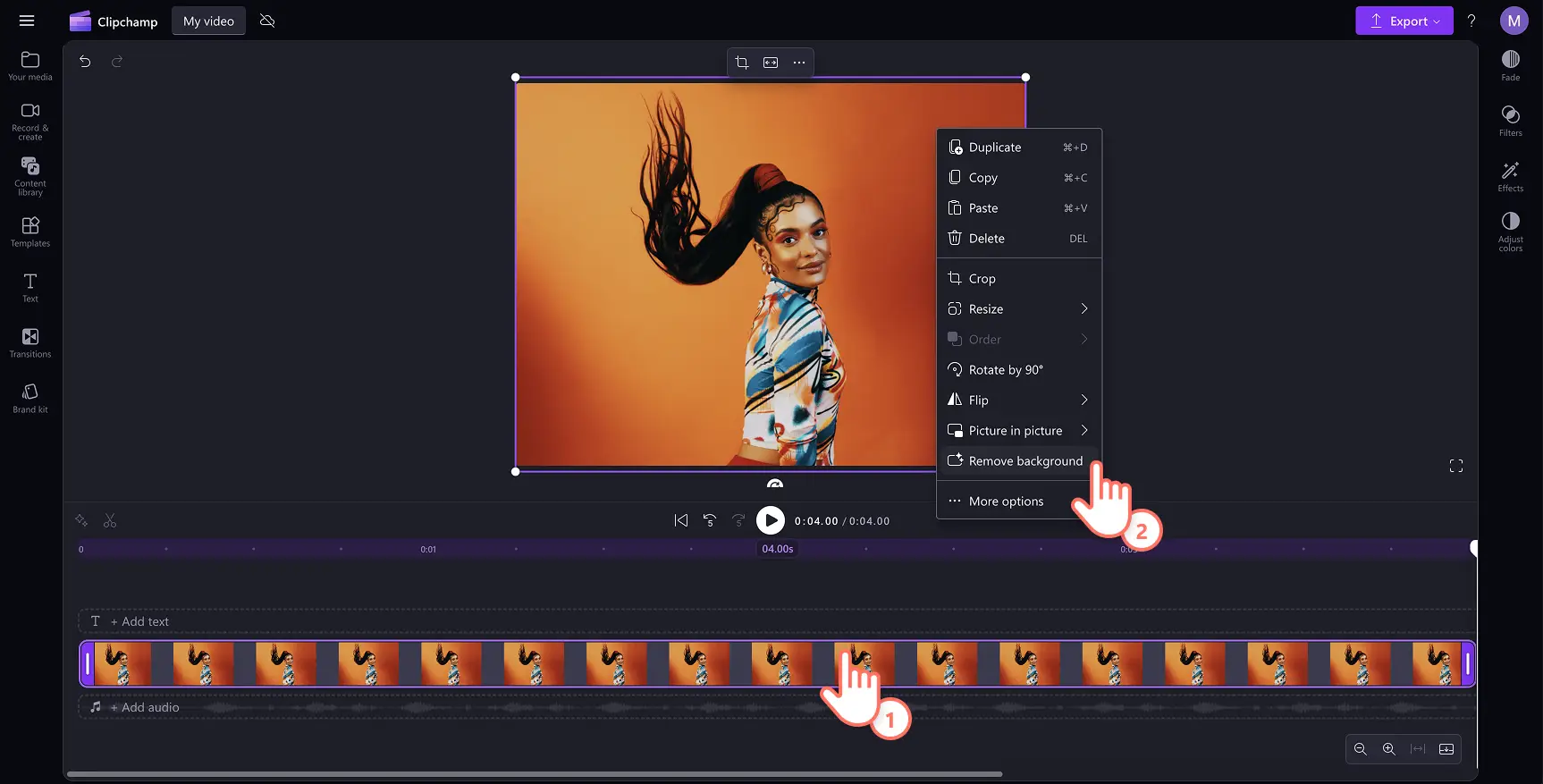Click the rotate handle below the preview
The image size is (1543, 784).
click(775, 484)
